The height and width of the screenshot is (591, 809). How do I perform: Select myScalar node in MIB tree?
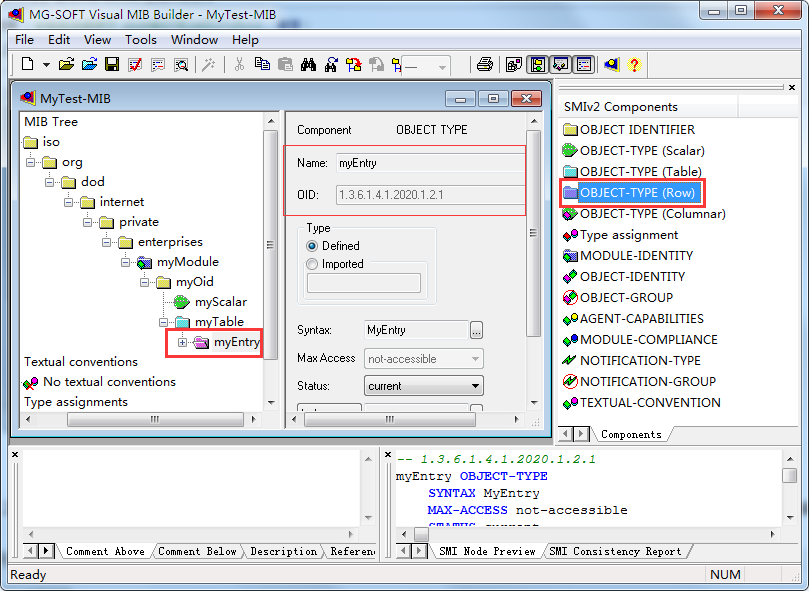(x=220, y=301)
